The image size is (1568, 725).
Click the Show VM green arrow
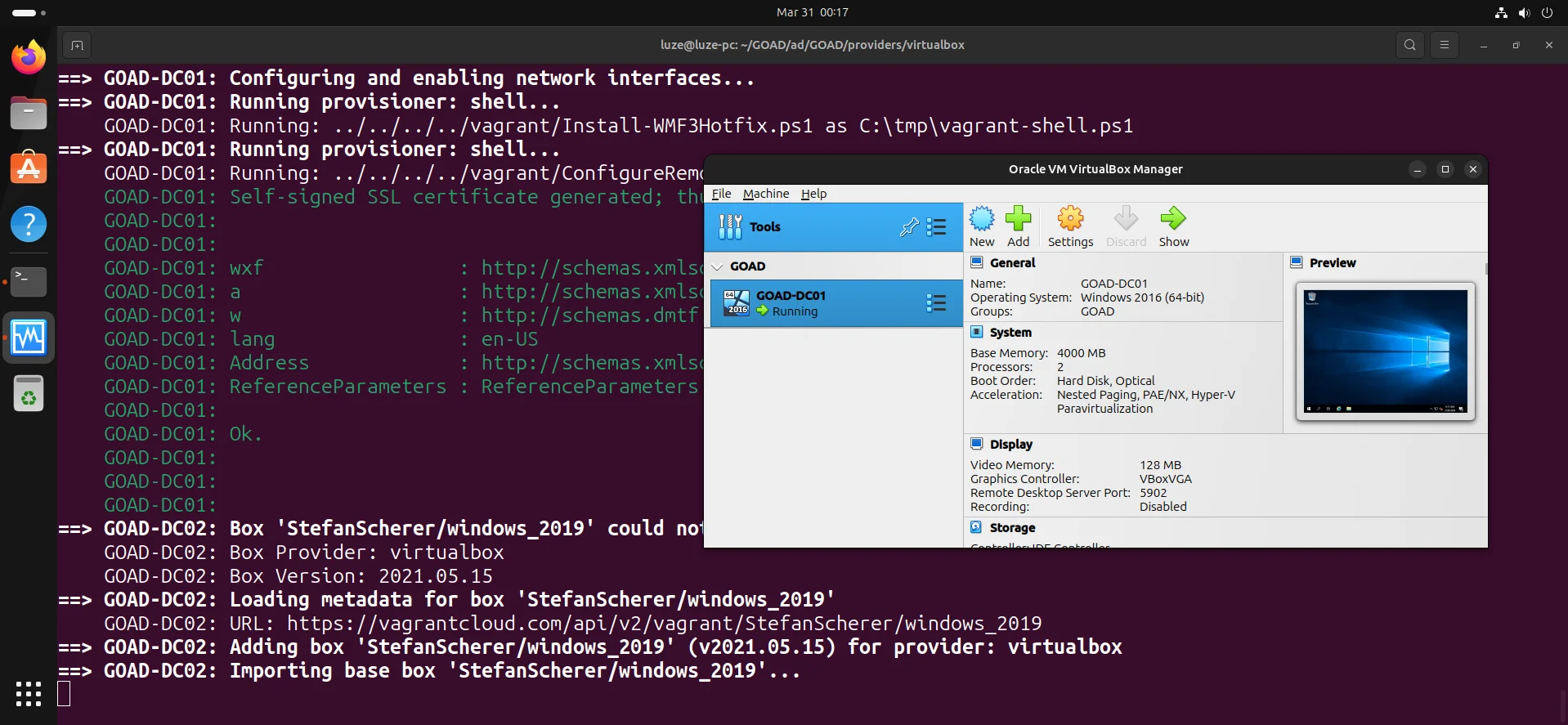point(1173,226)
